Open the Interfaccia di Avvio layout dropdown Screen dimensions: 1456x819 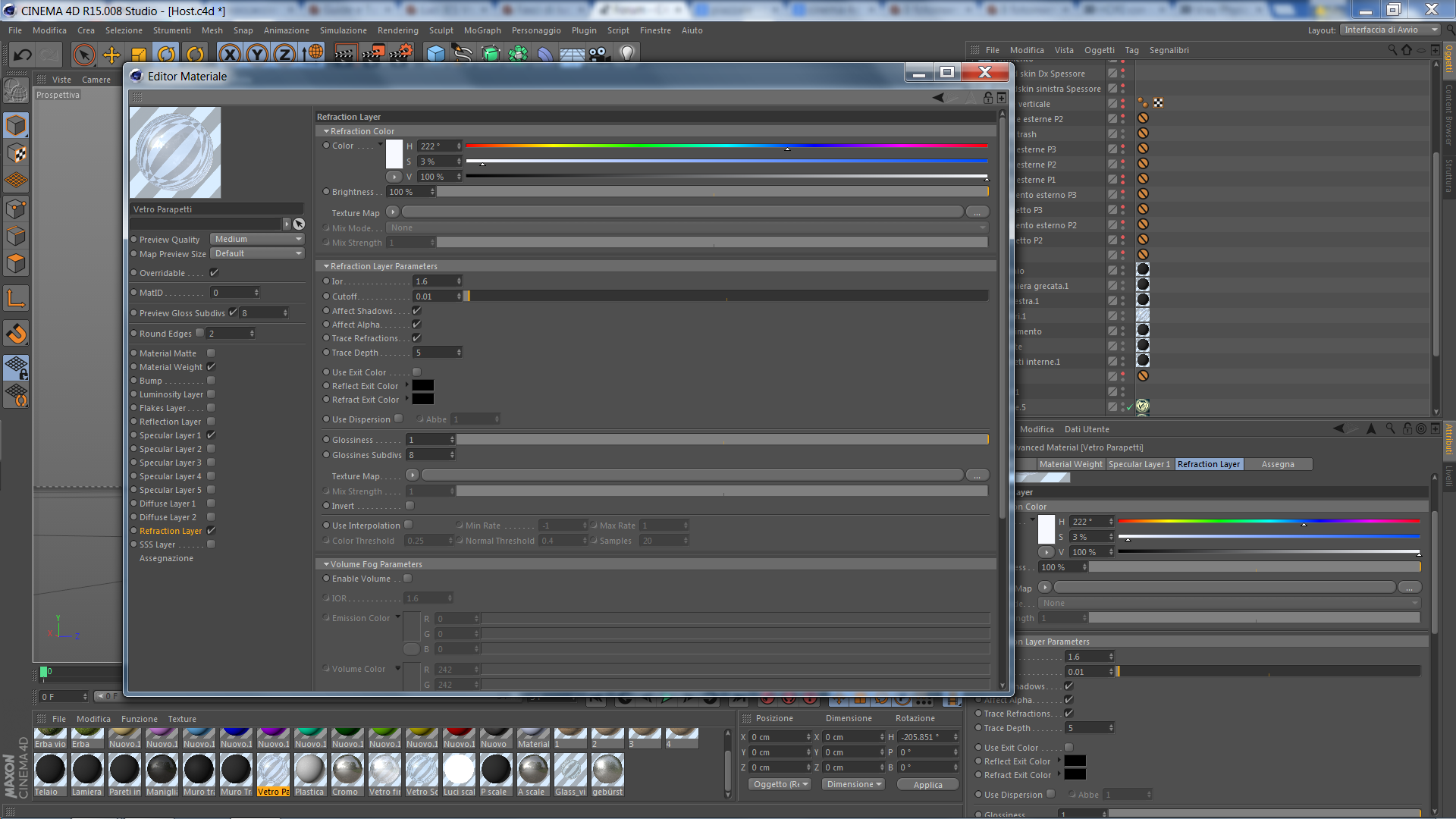point(1389,30)
